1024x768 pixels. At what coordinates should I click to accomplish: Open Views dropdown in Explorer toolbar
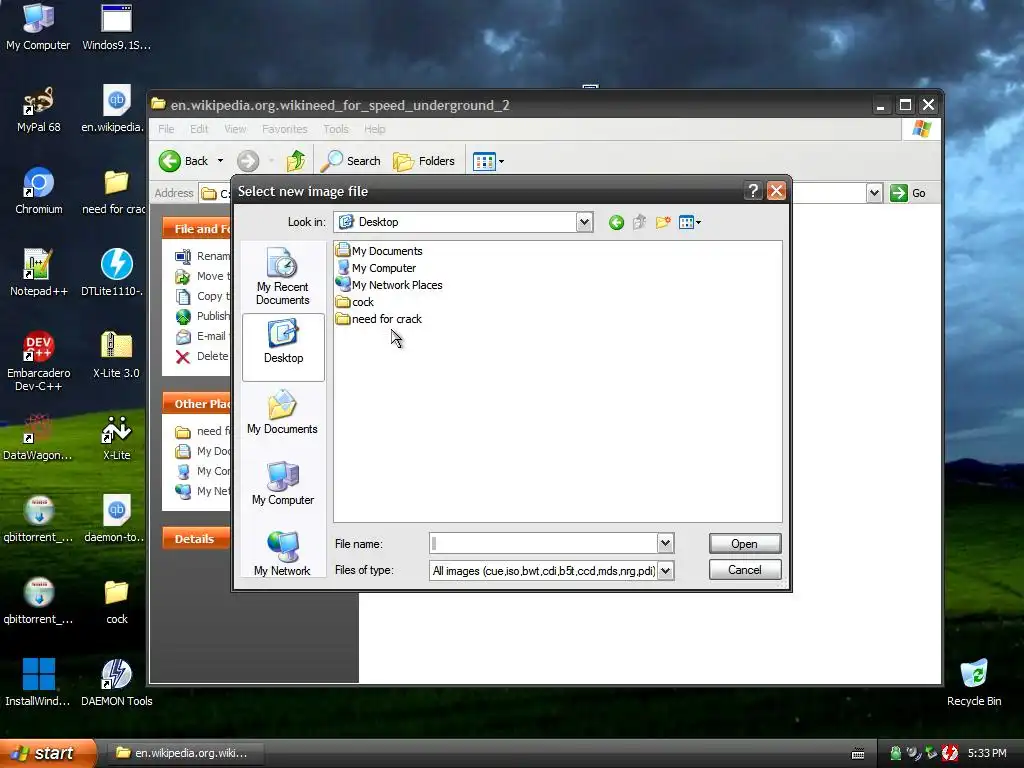(x=488, y=161)
